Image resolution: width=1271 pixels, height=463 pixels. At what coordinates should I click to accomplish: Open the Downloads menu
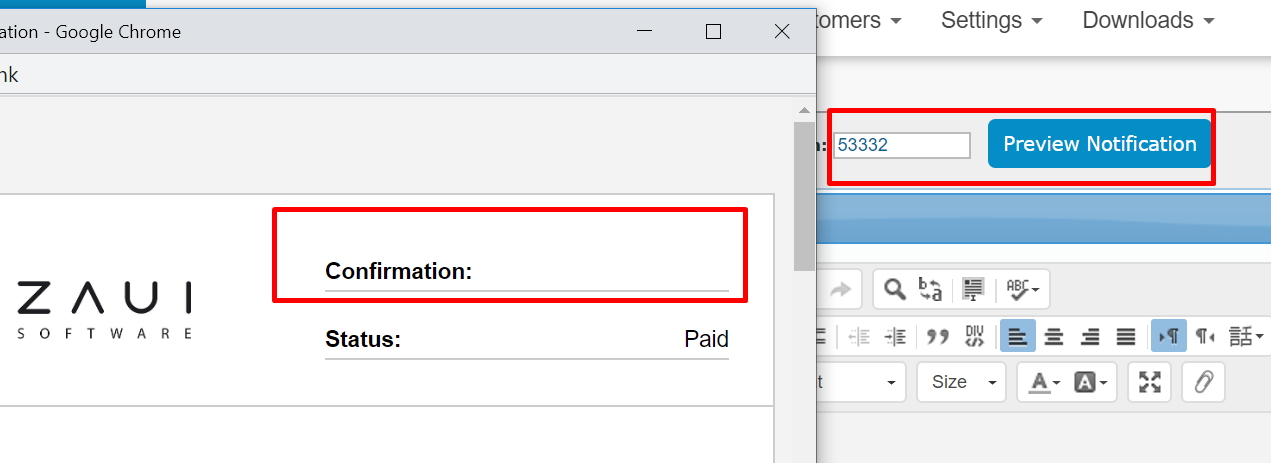pos(1148,20)
